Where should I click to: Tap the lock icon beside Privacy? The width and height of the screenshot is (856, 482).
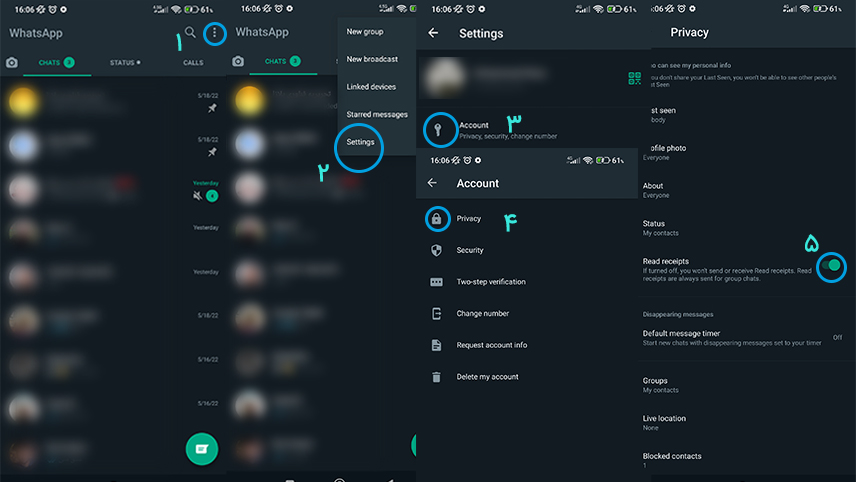[436, 219]
